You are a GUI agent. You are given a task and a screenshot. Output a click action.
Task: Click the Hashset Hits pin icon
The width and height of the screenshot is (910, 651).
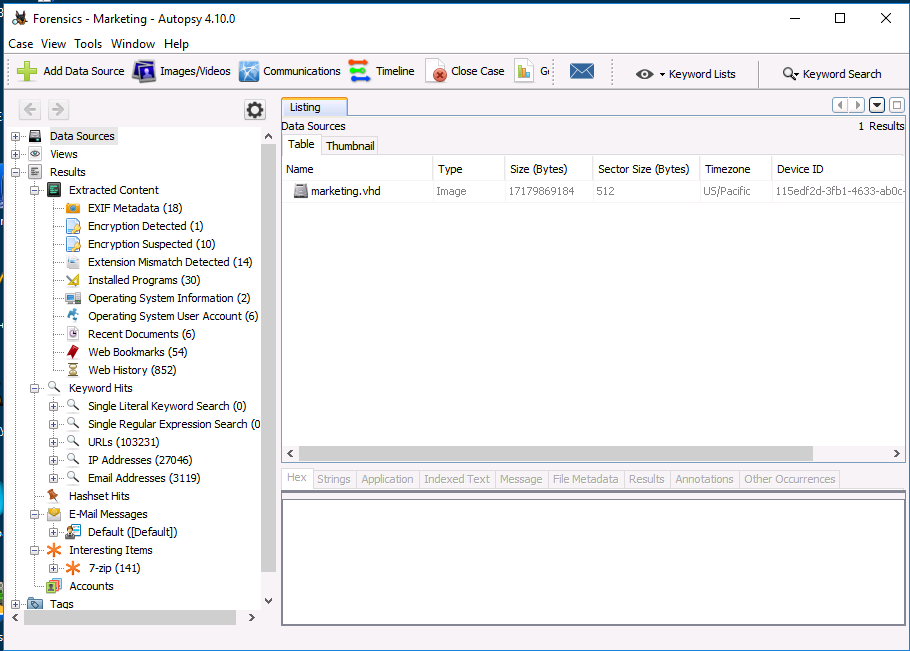[53, 496]
